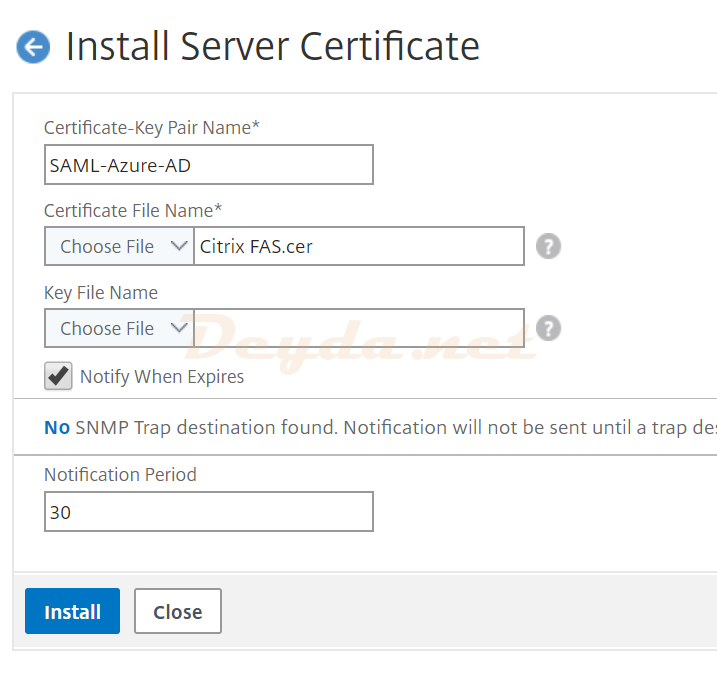Click the field containing Citrix FAS.cer

[358, 246]
